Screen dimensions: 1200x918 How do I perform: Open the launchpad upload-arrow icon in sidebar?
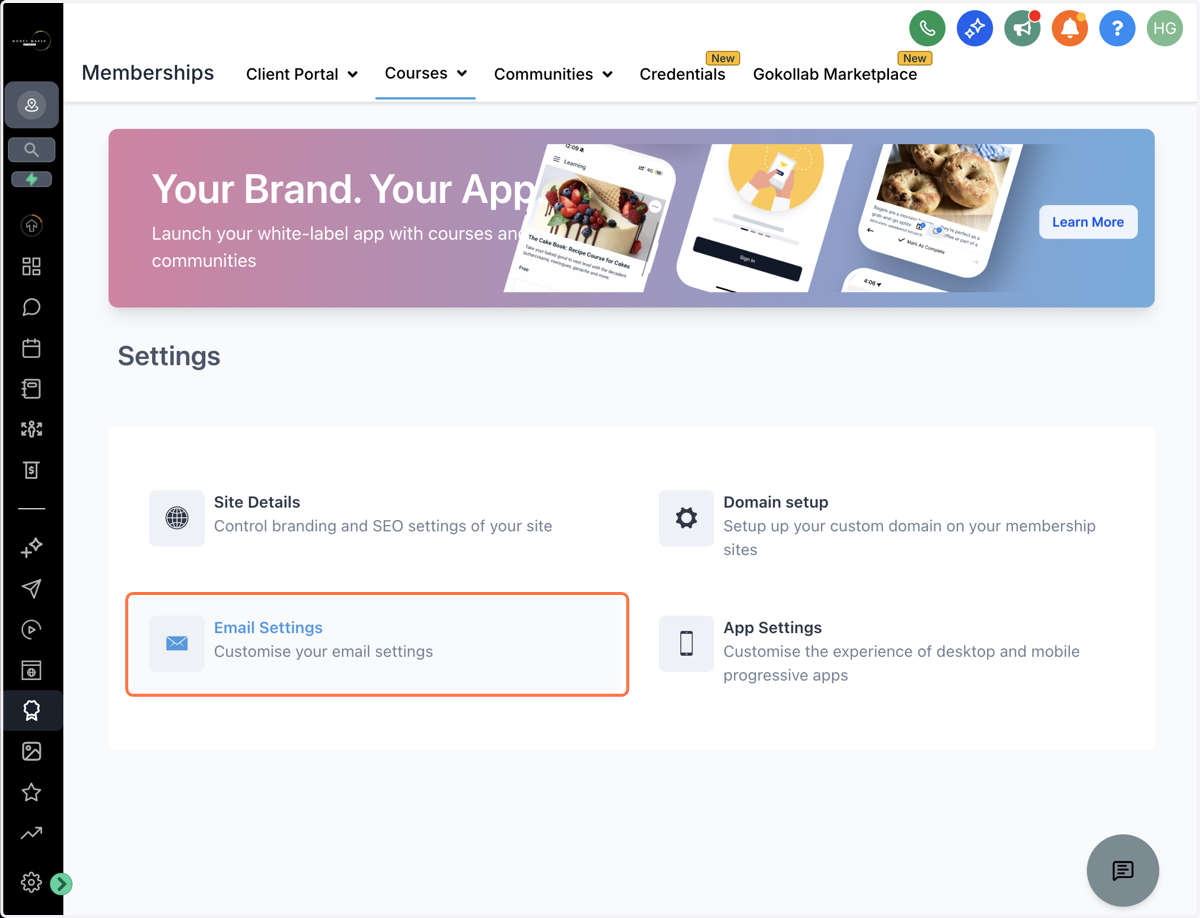click(31, 226)
